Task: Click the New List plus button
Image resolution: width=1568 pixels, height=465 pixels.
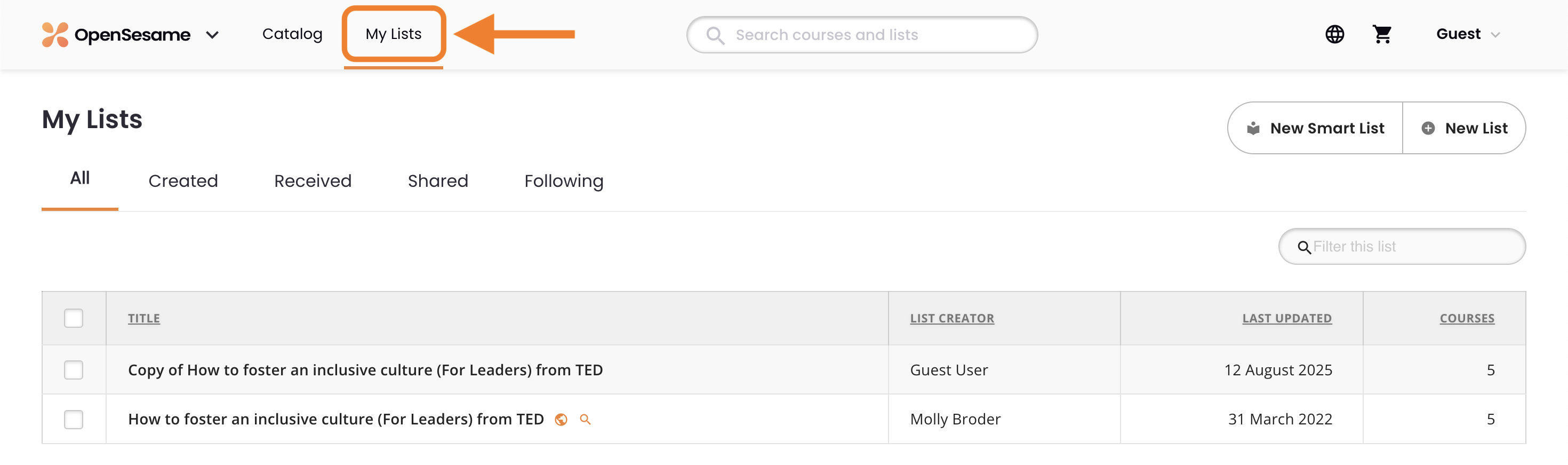Action: (x=1464, y=128)
